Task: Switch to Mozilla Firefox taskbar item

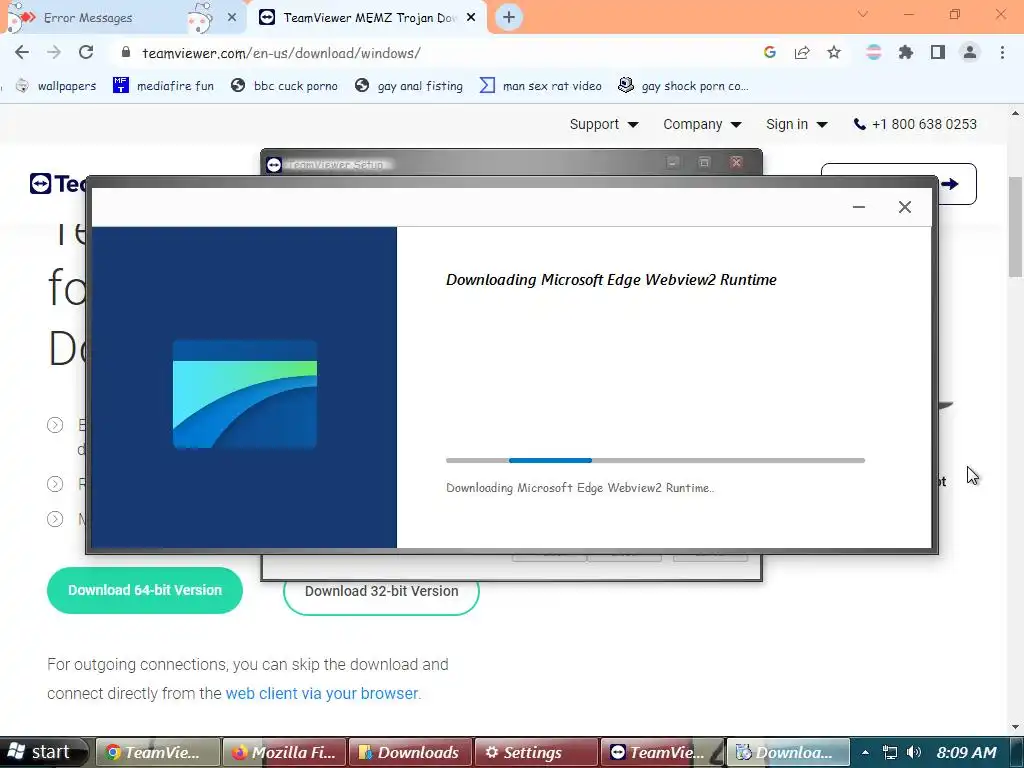Action: pyautogui.click(x=284, y=752)
